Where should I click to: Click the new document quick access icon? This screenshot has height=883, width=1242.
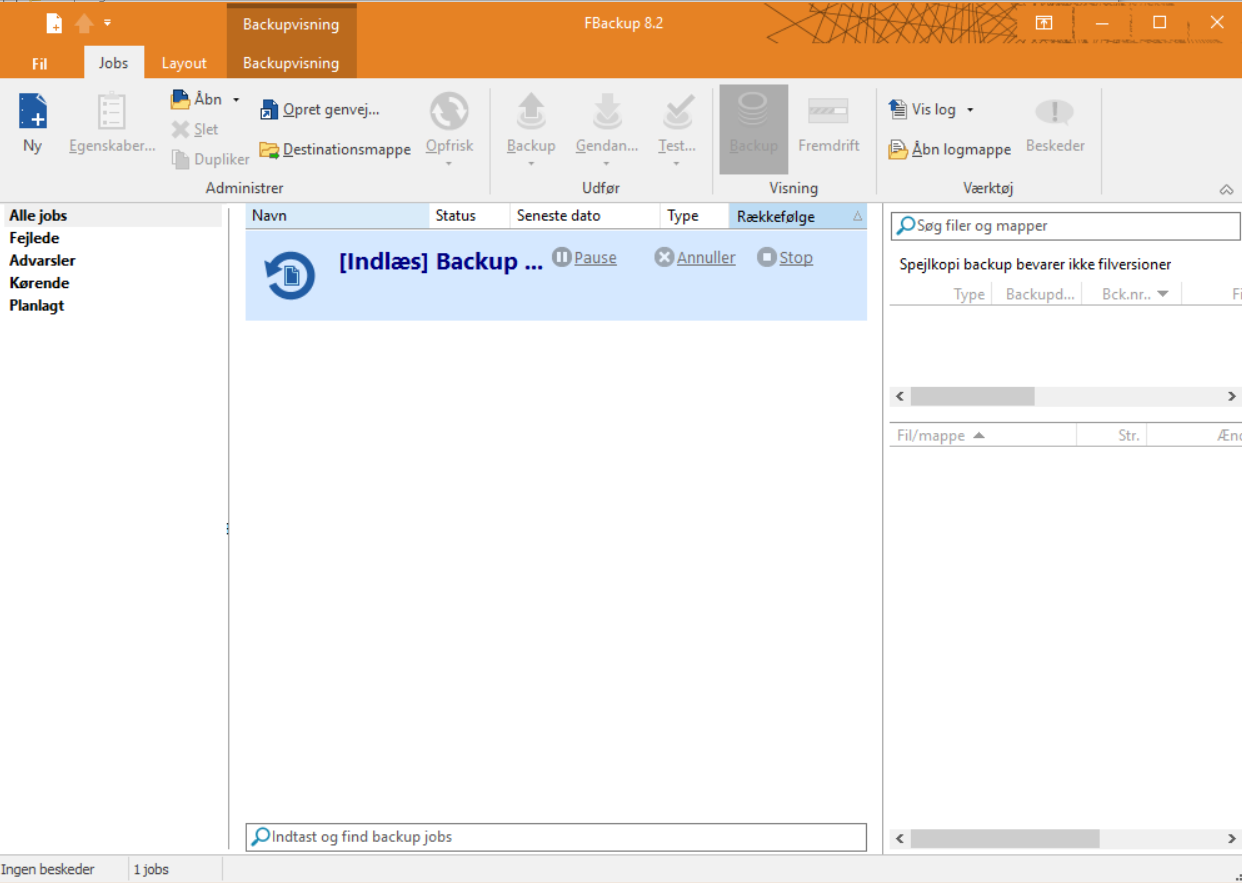pos(54,23)
